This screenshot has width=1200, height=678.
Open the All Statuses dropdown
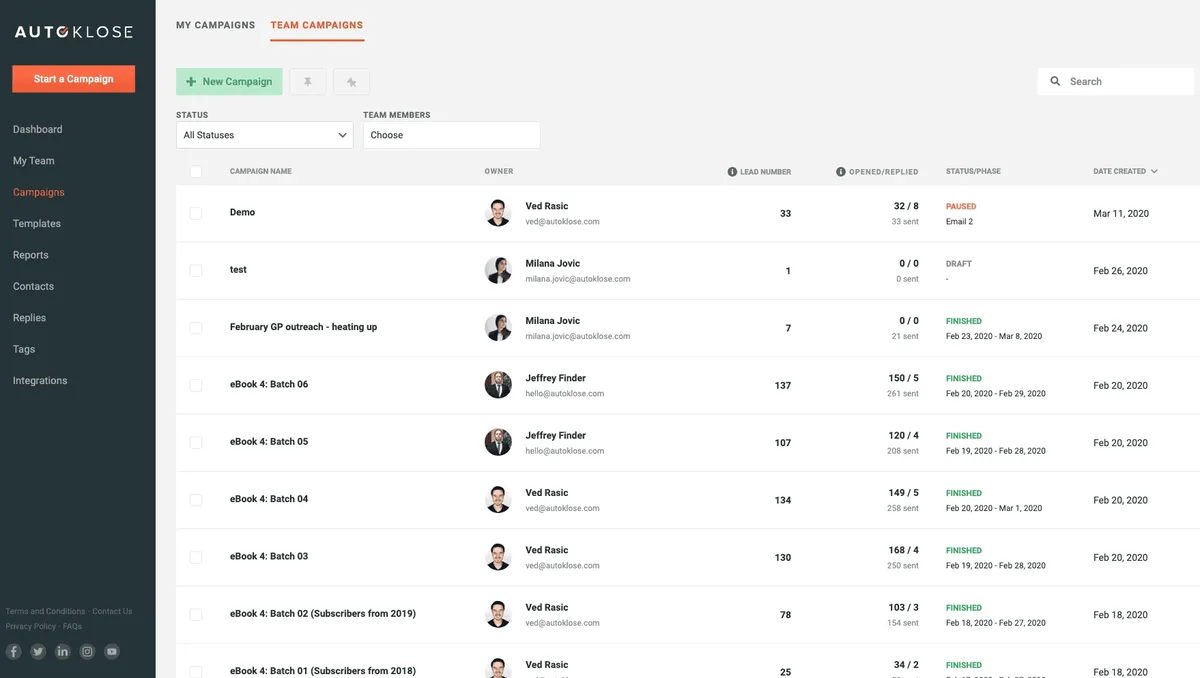(264, 134)
